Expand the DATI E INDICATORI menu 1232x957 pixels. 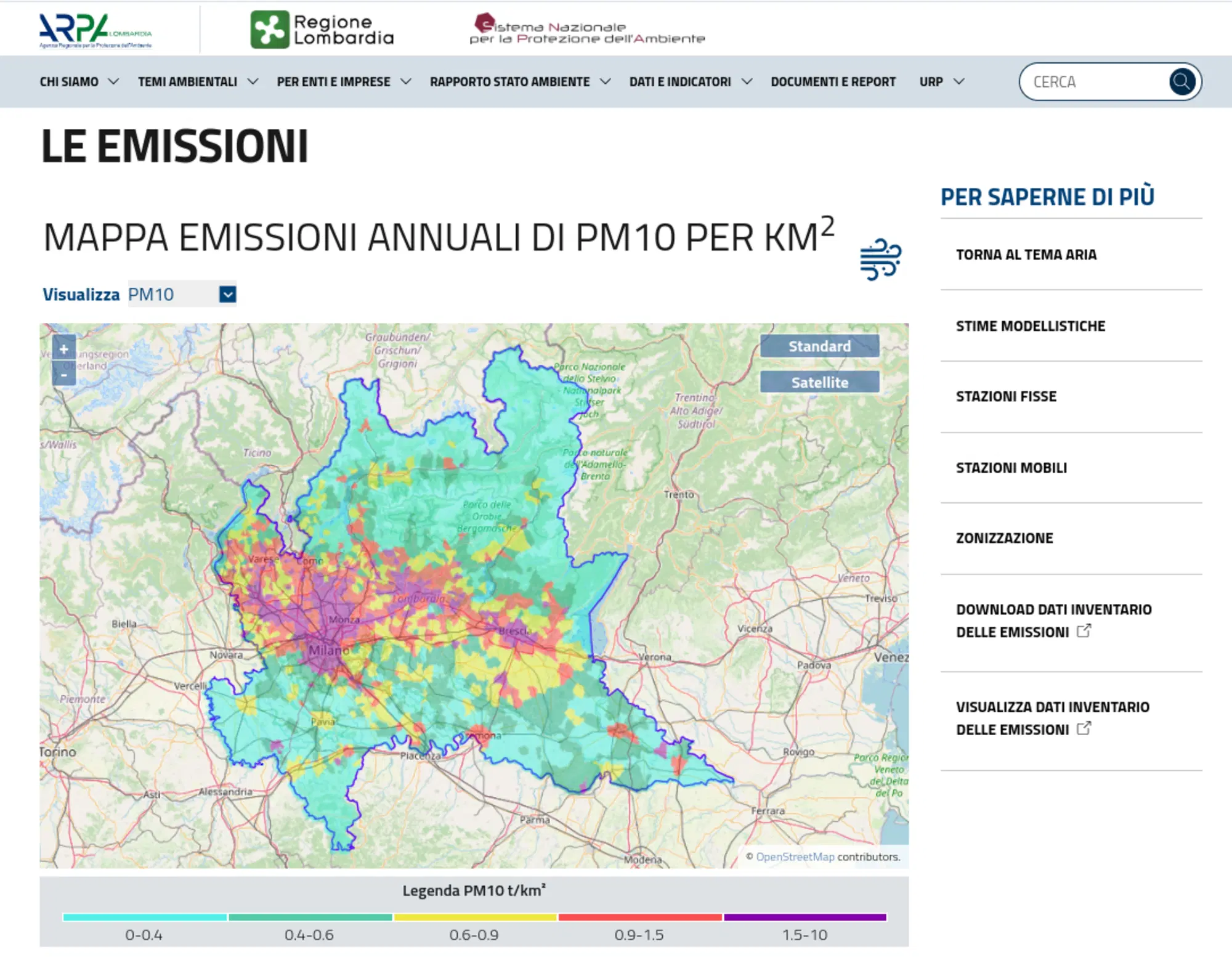680,81
